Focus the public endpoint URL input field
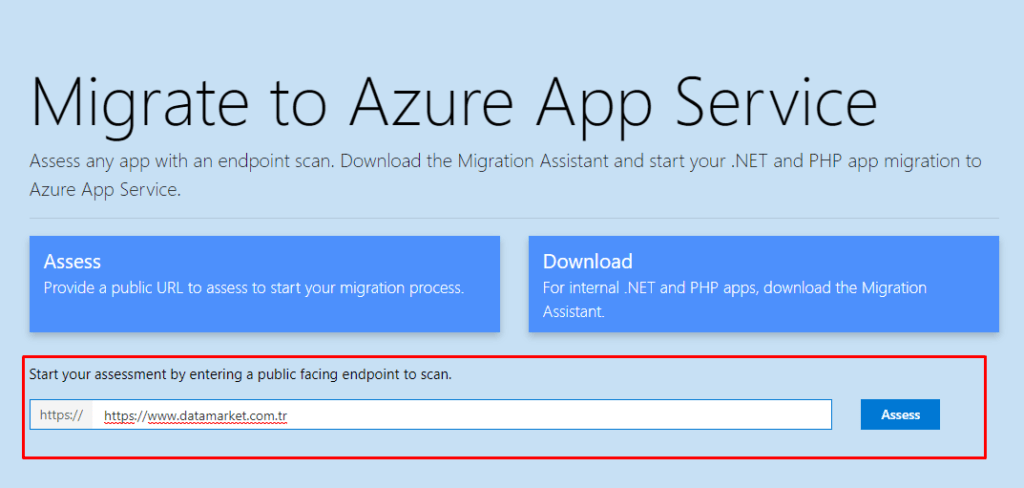 [462, 415]
